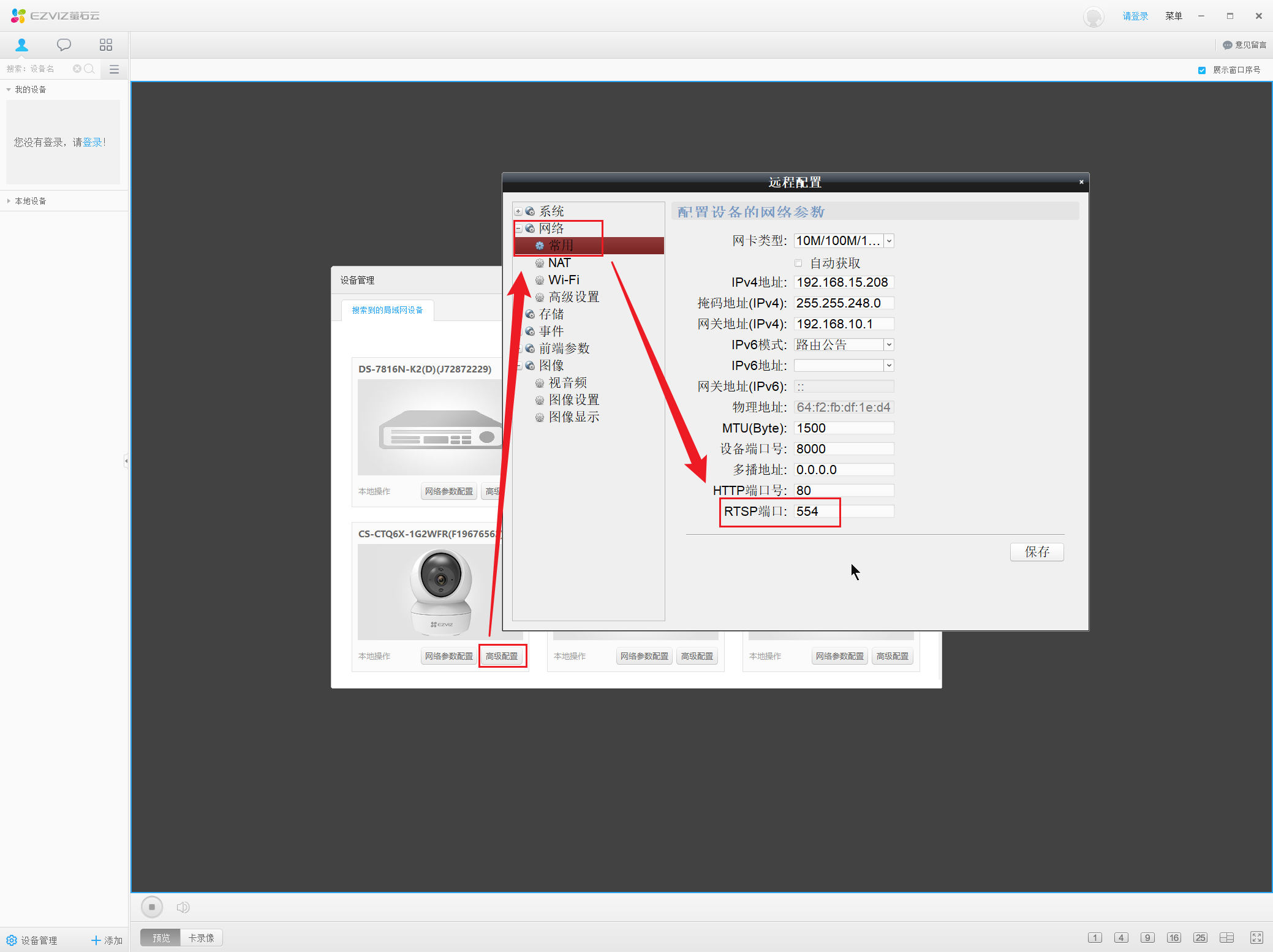The image size is (1273, 952).
Task: Open the 菜单 menu
Action: [x=1174, y=17]
